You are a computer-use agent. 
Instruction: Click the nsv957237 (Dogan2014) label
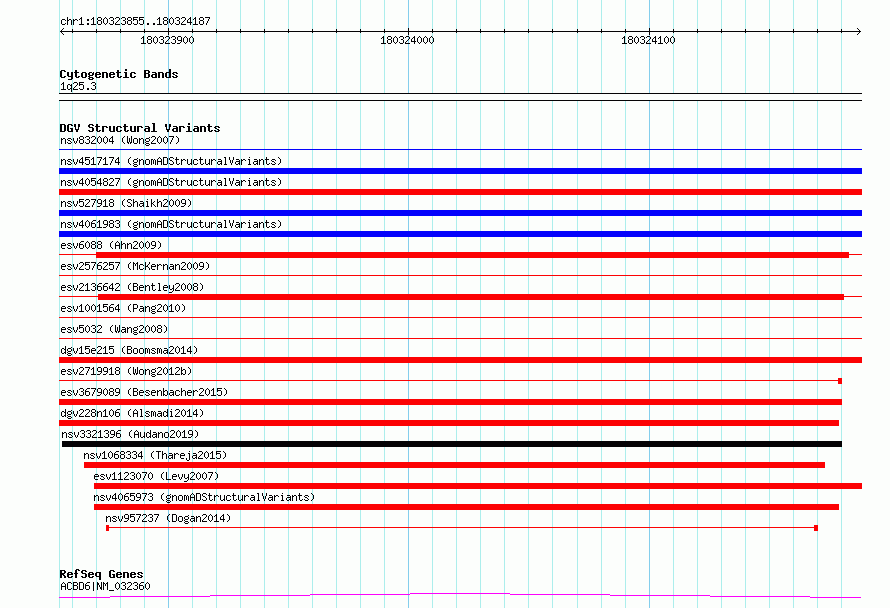coord(168,518)
